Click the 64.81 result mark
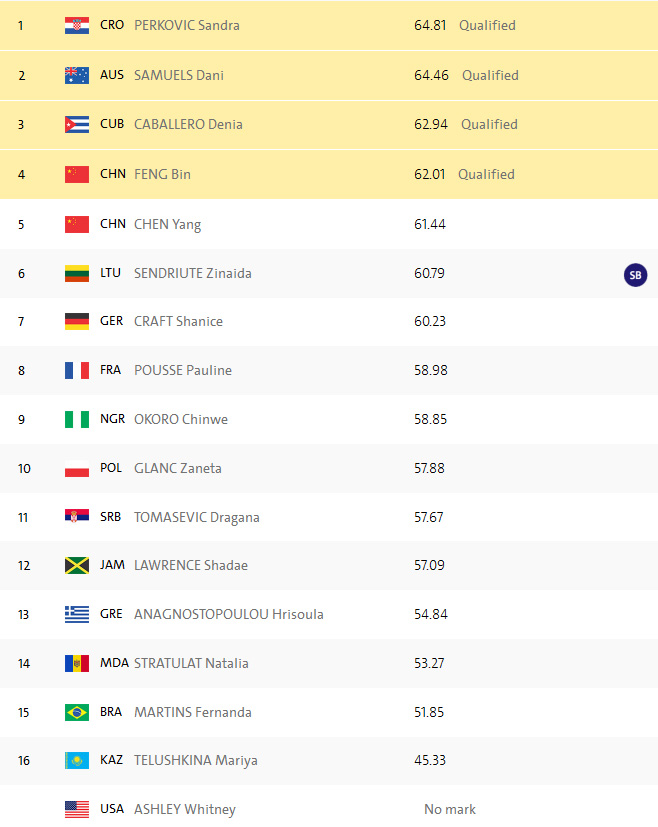The height and width of the screenshot is (827, 658). [x=431, y=25]
